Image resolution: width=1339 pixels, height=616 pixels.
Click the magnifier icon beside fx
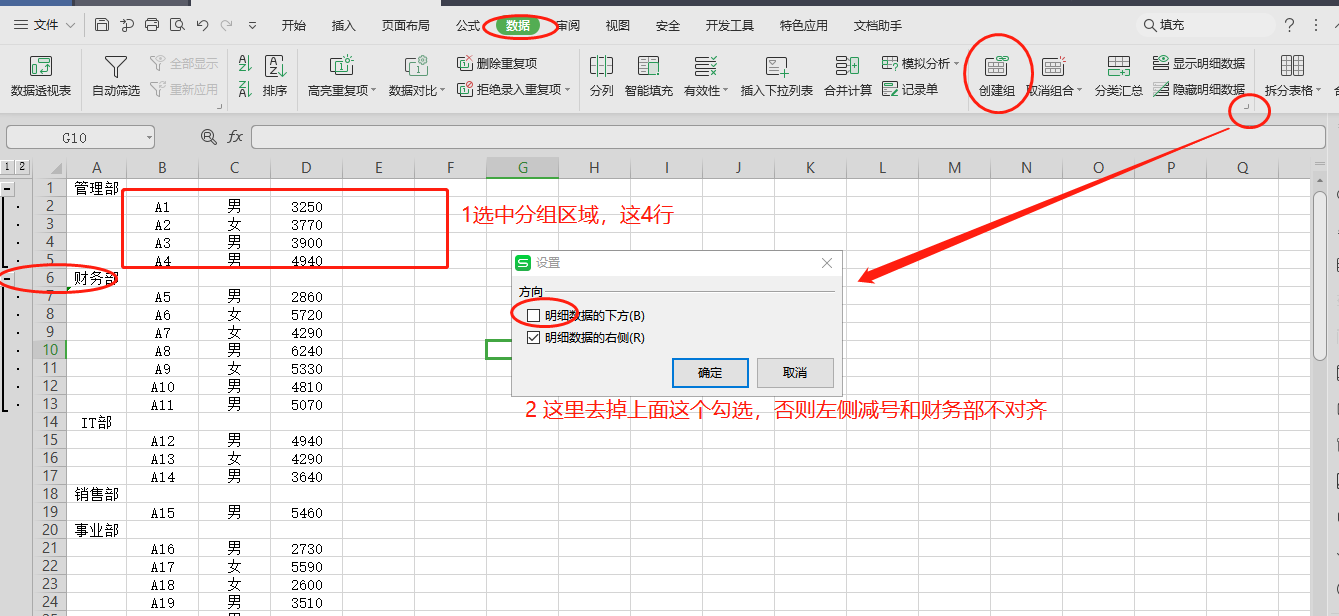click(x=208, y=137)
